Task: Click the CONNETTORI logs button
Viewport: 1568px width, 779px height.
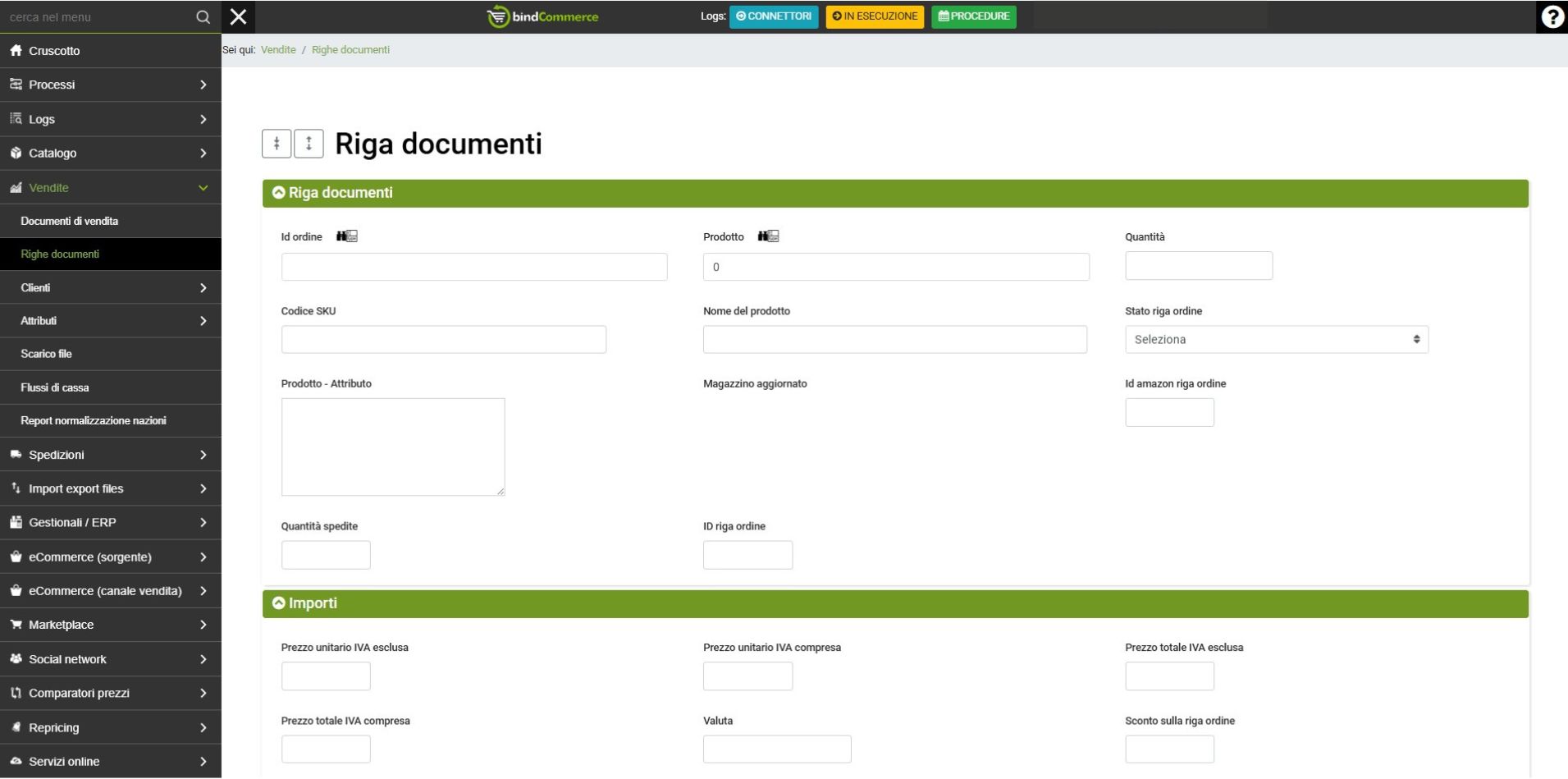Action: coord(774,16)
